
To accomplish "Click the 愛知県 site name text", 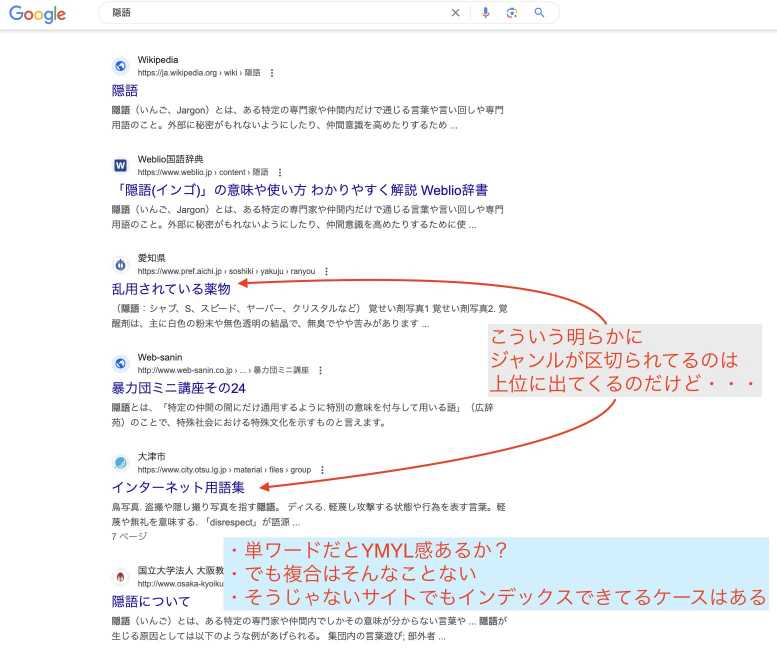I will click(x=151, y=258).
